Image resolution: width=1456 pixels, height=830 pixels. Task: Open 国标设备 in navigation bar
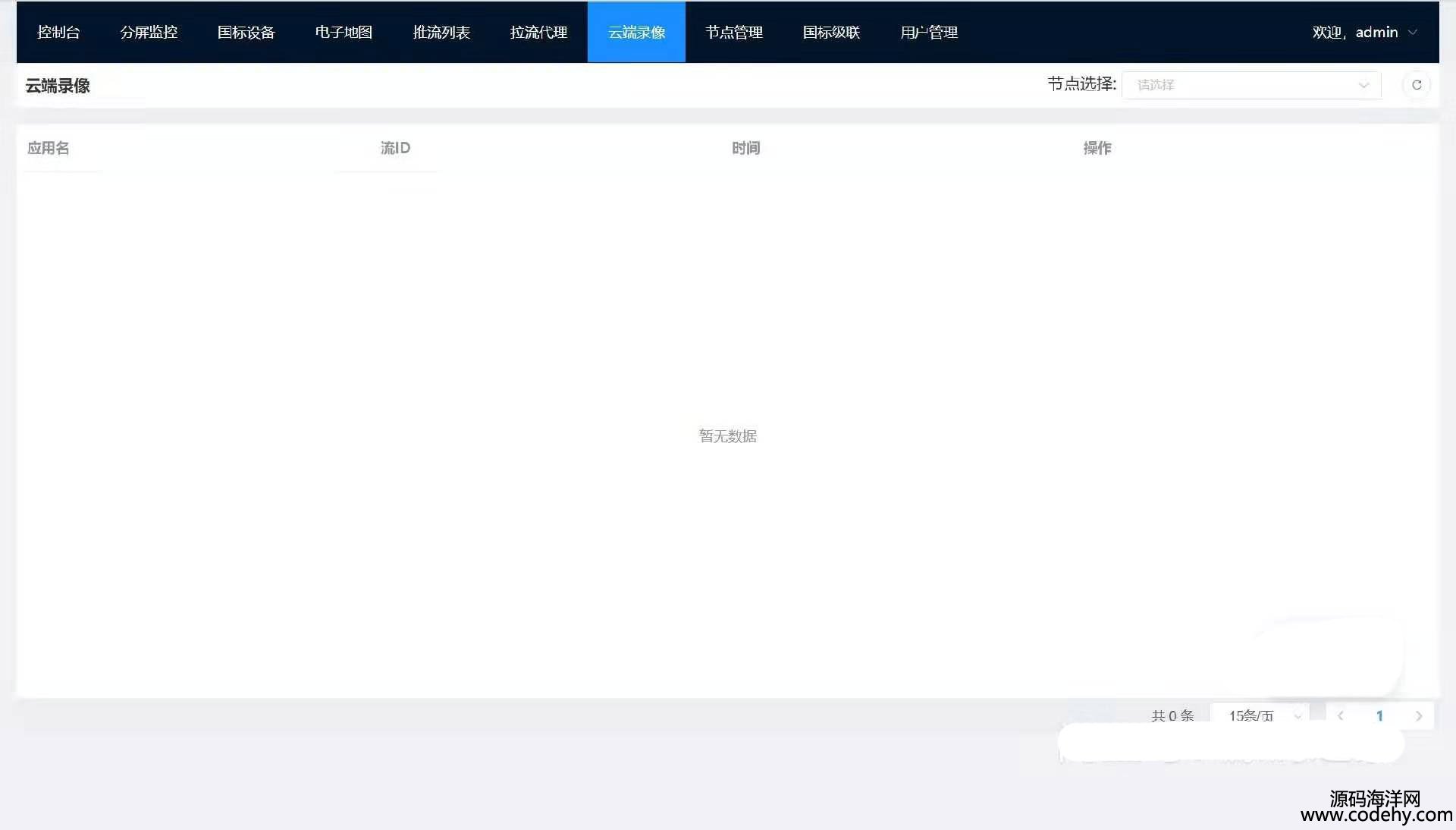tap(246, 33)
